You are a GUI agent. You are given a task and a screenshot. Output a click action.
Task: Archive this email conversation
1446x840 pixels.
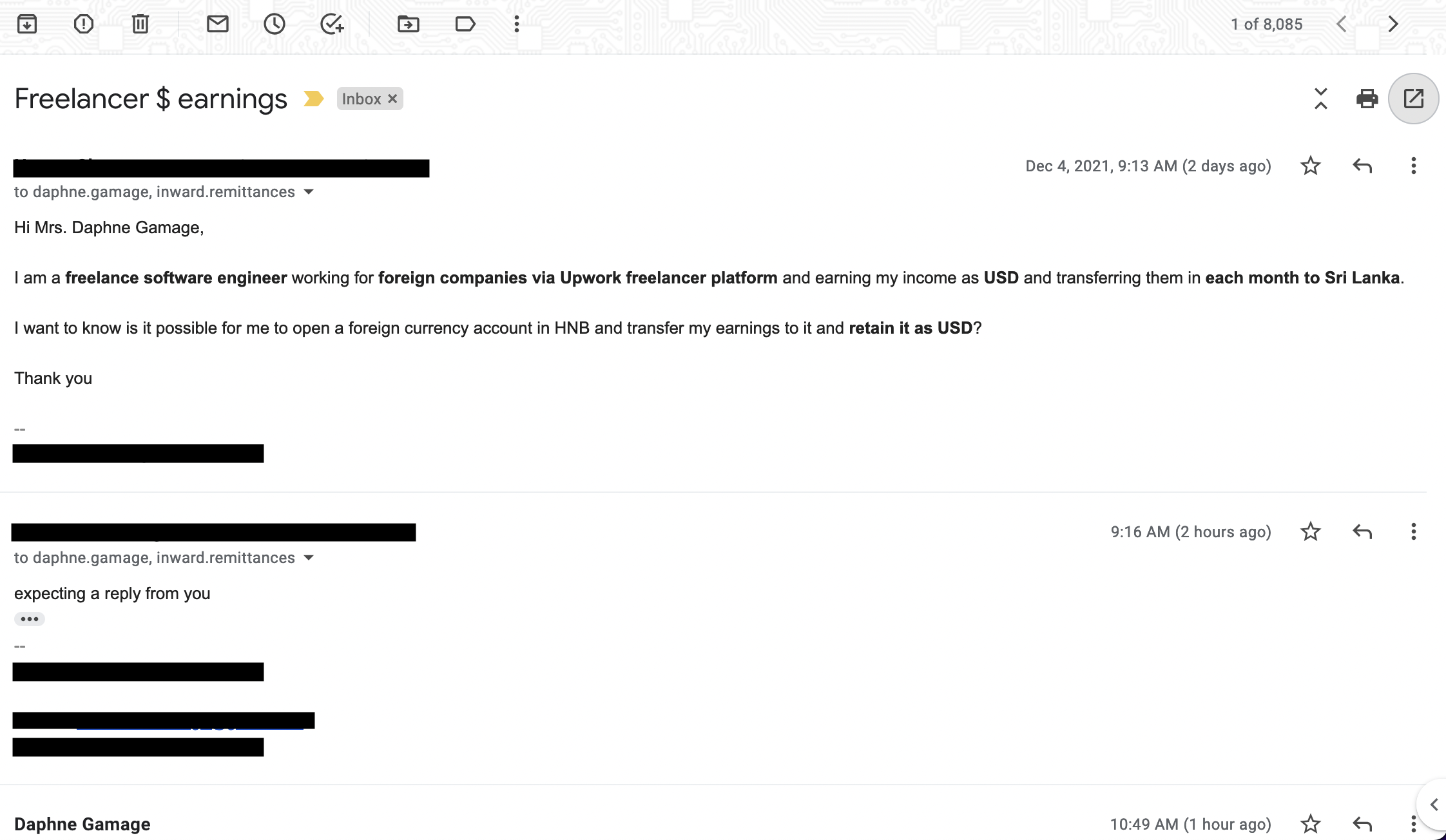click(27, 24)
